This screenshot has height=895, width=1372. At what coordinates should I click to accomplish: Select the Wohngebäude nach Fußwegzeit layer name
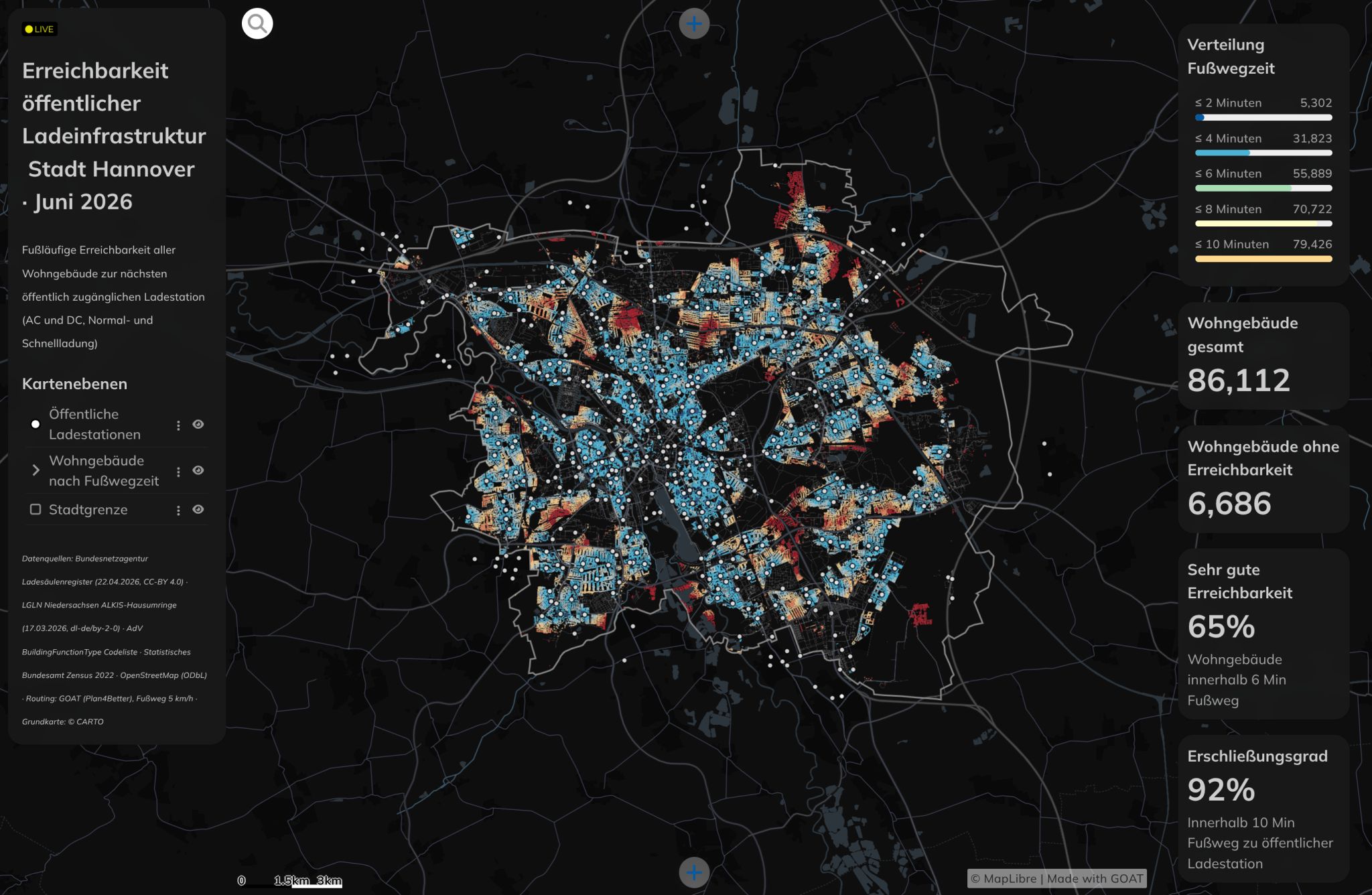[104, 470]
